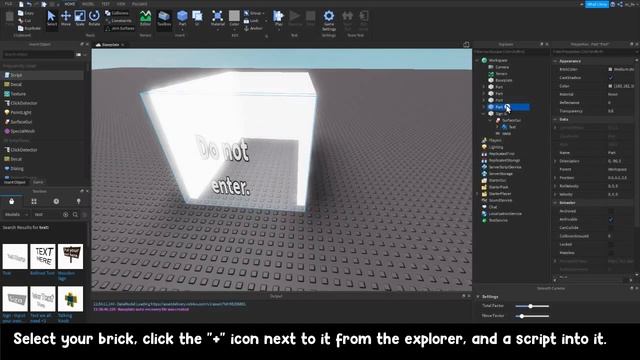This screenshot has height=360, width=640.
Task: Toggle the CastShadow checkbox
Action: point(611,78)
